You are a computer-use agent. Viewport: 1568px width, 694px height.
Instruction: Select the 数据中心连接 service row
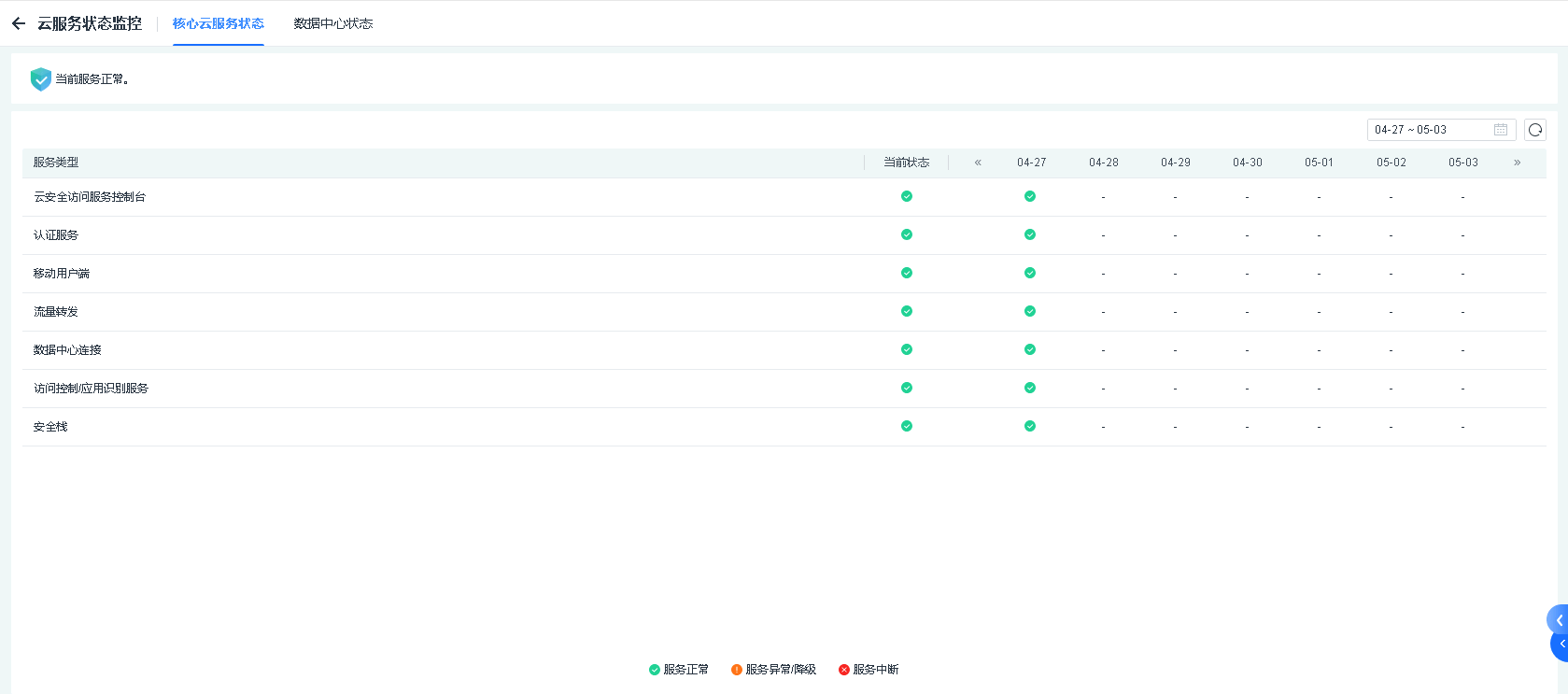[x=67, y=350]
